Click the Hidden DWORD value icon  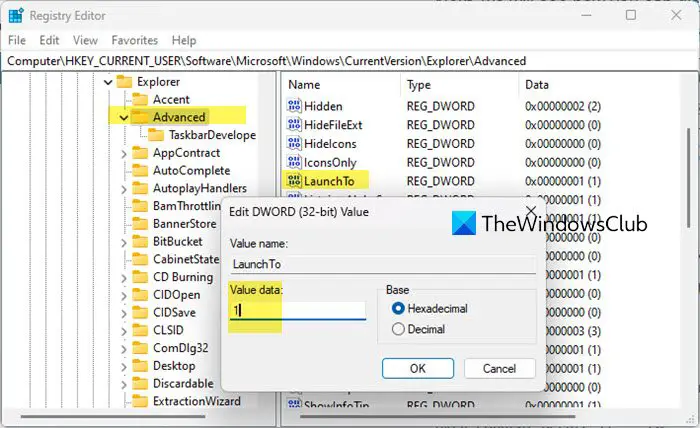[x=294, y=106]
